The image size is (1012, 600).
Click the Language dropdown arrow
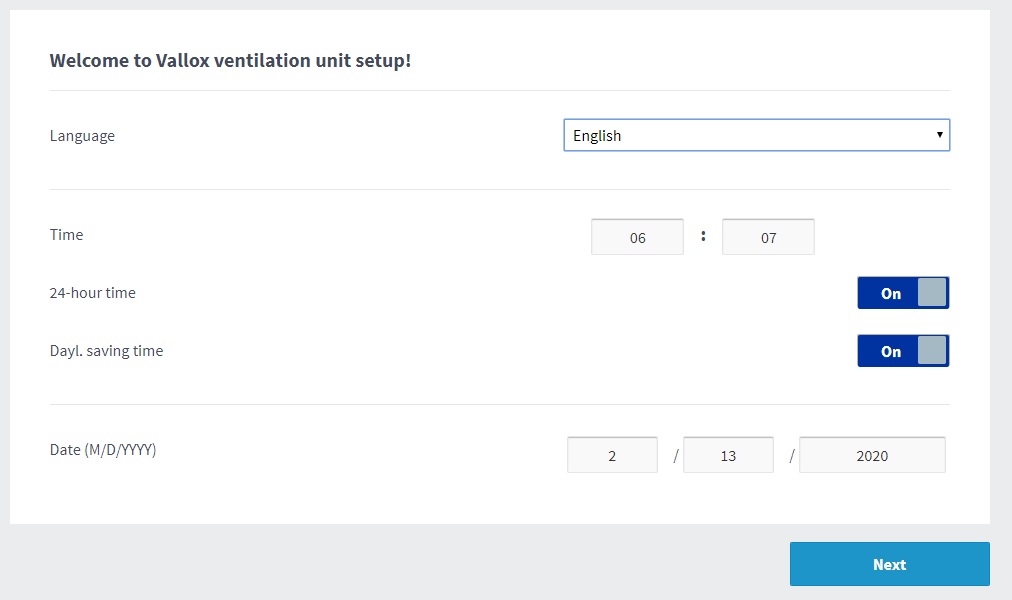[939, 135]
